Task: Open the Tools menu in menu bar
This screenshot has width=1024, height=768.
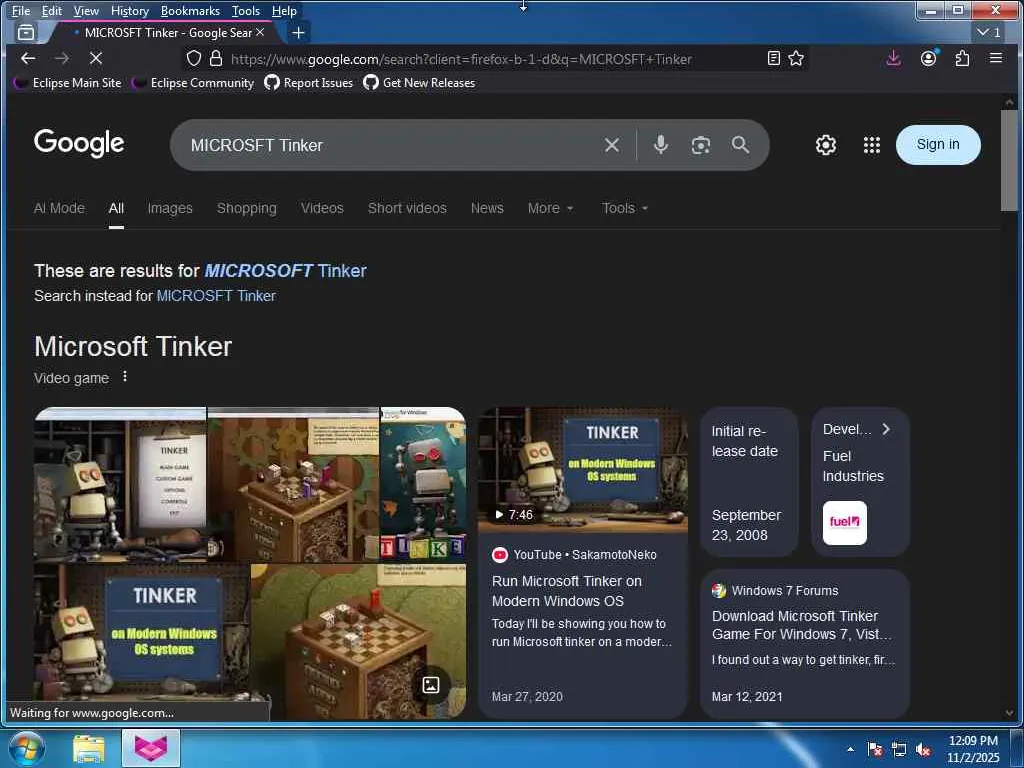Action: pyautogui.click(x=246, y=10)
